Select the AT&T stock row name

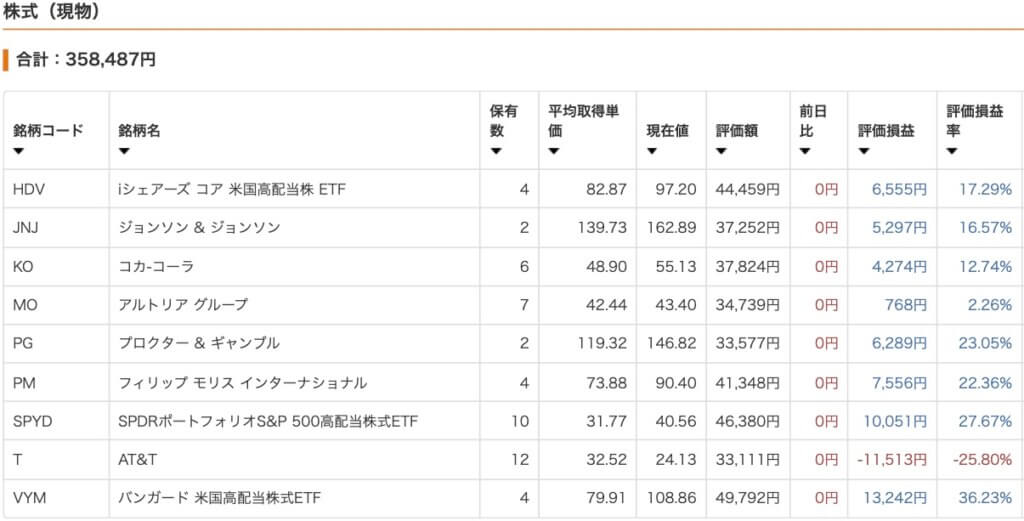click(138, 460)
